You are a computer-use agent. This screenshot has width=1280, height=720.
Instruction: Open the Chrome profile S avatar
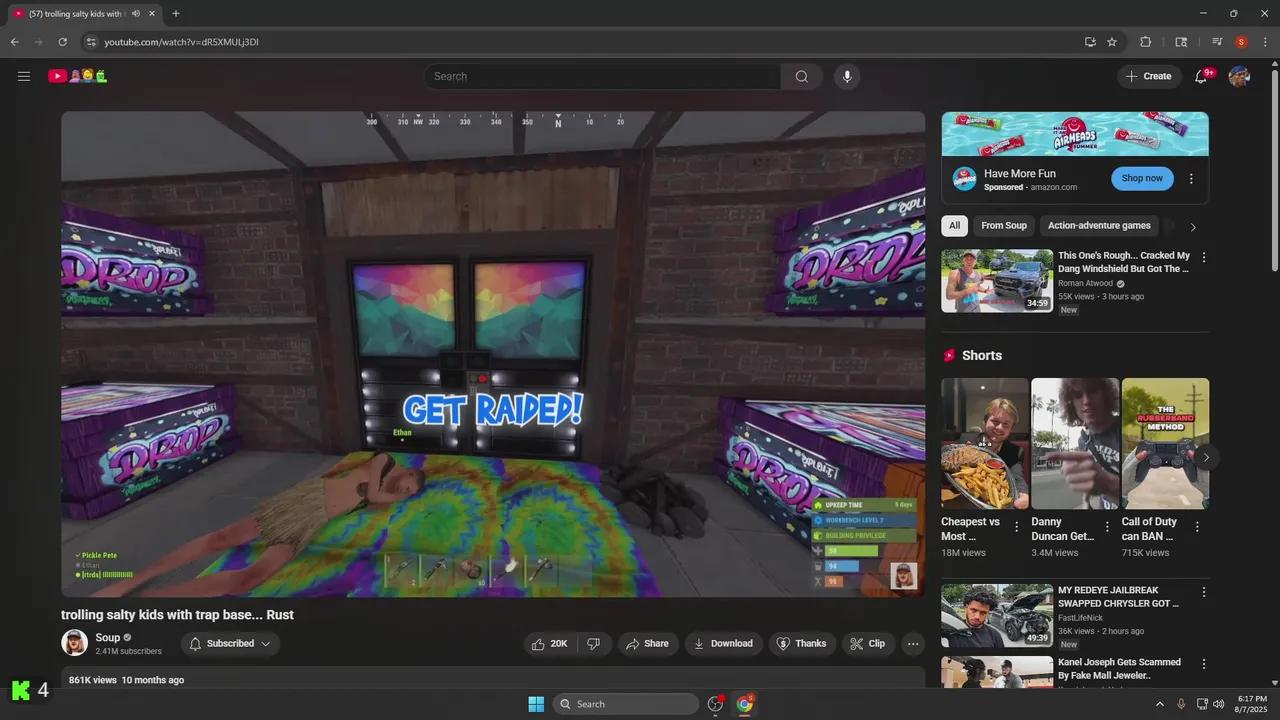(1241, 42)
